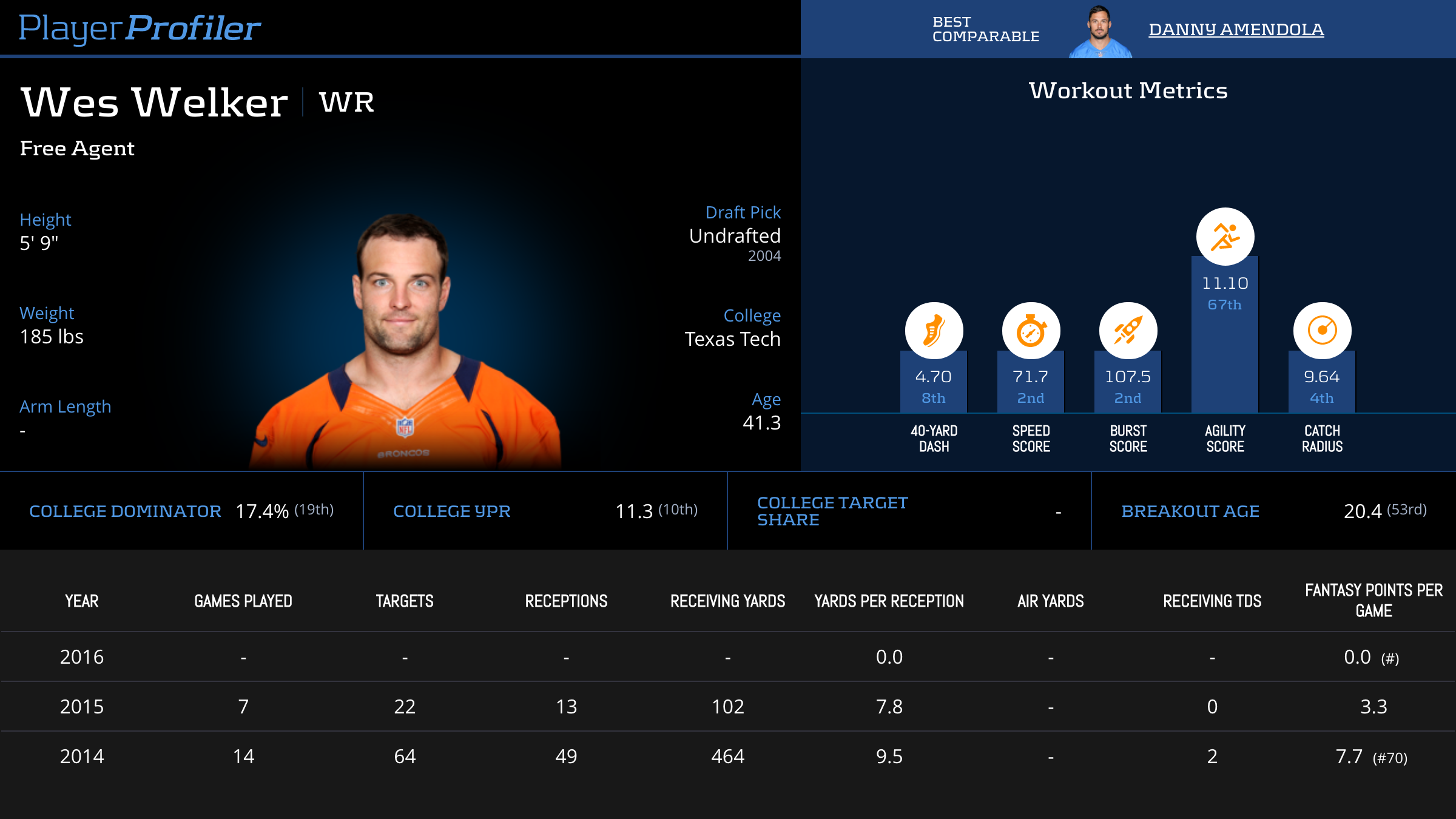
Task: Click the Fantasy Points Per Game column header
Action: pyautogui.click(x=1373, y=601)
